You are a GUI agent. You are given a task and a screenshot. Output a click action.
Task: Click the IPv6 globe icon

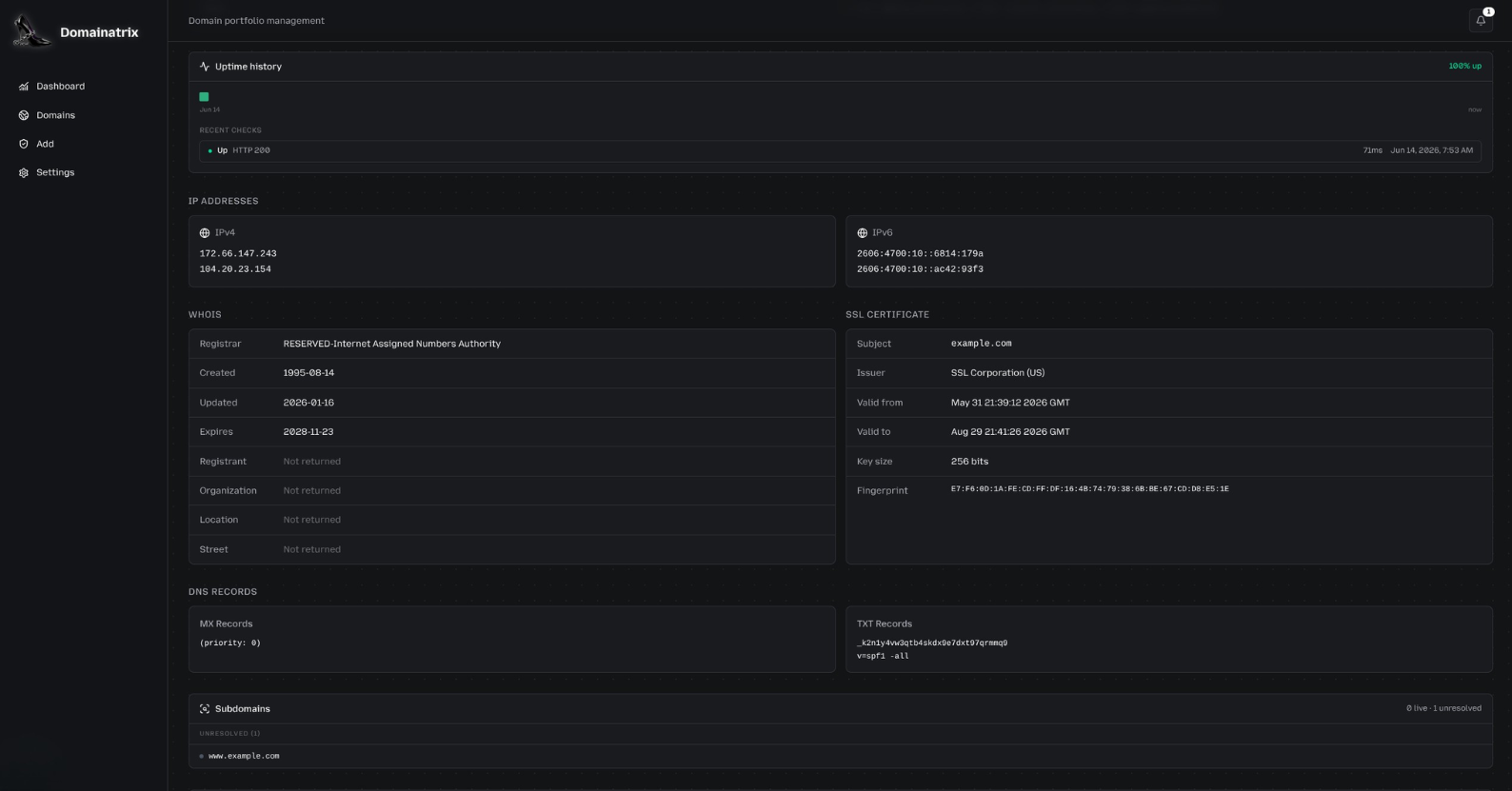[x=862, y=232]
